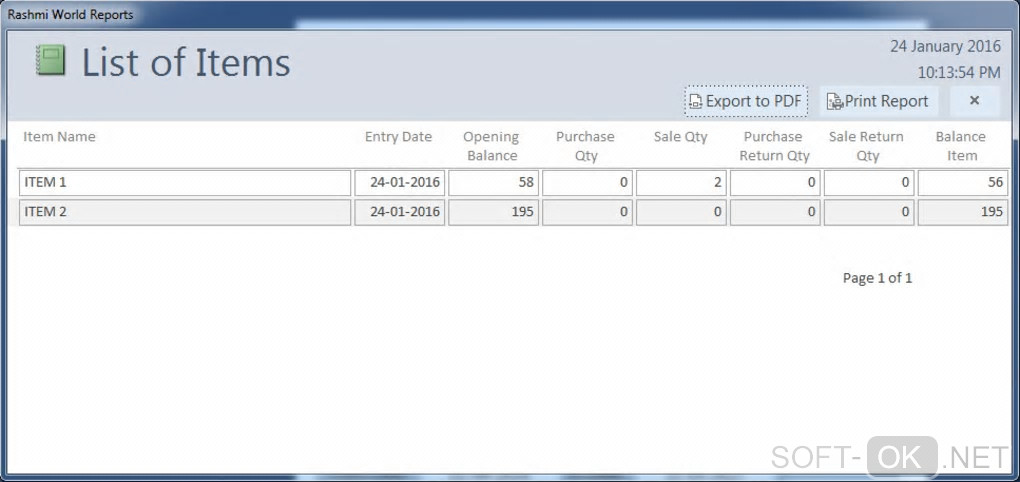Viewport: 1020px width, 482px height.
Task: Click ITEM 2 balance item value 195
Action: [963, 213]
